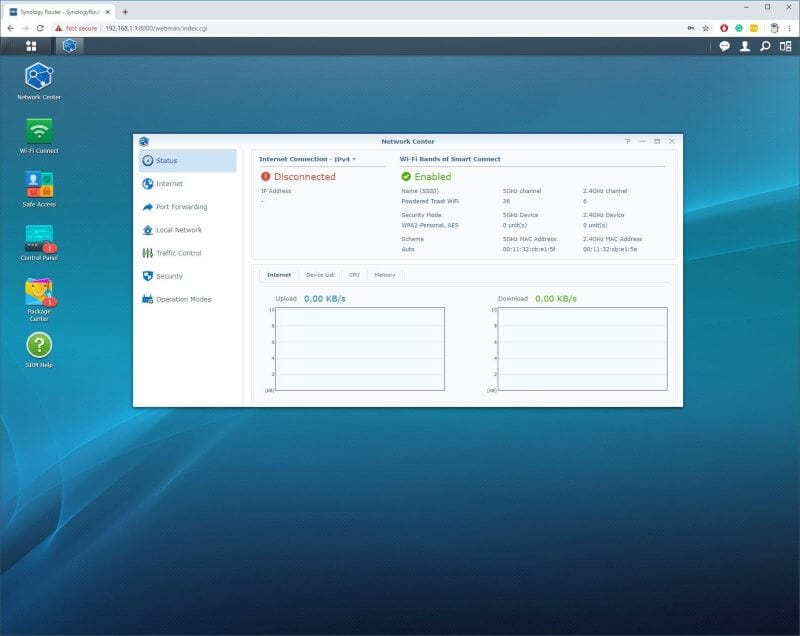Open notifications via the speech bubble icon
This screenshot has width=800, height=636.
(723, 47)
